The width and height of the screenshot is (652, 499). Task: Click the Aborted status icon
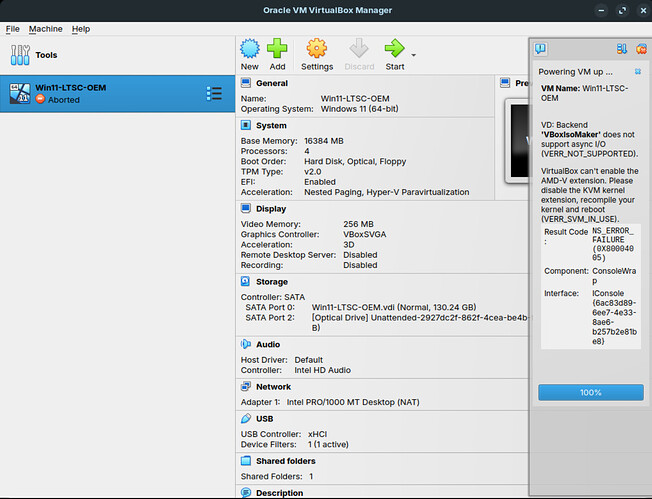[40, 99]
